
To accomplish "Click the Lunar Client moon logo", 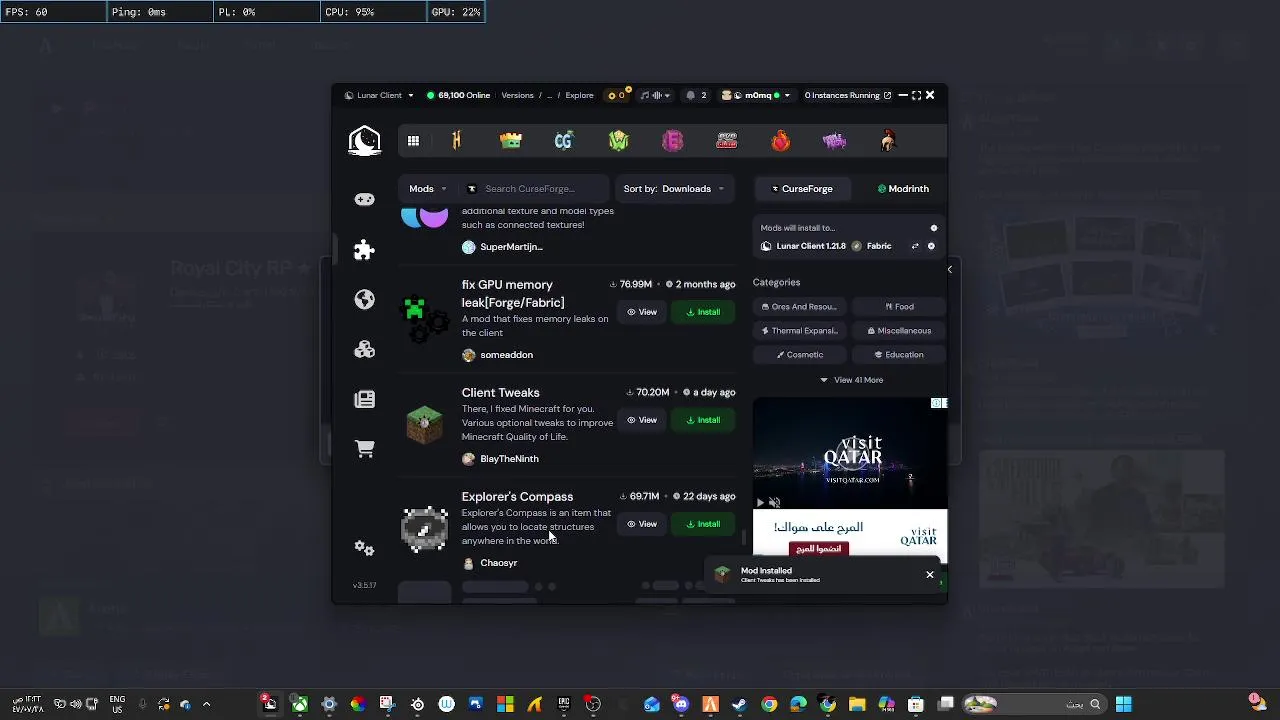I will pos(364,141).
